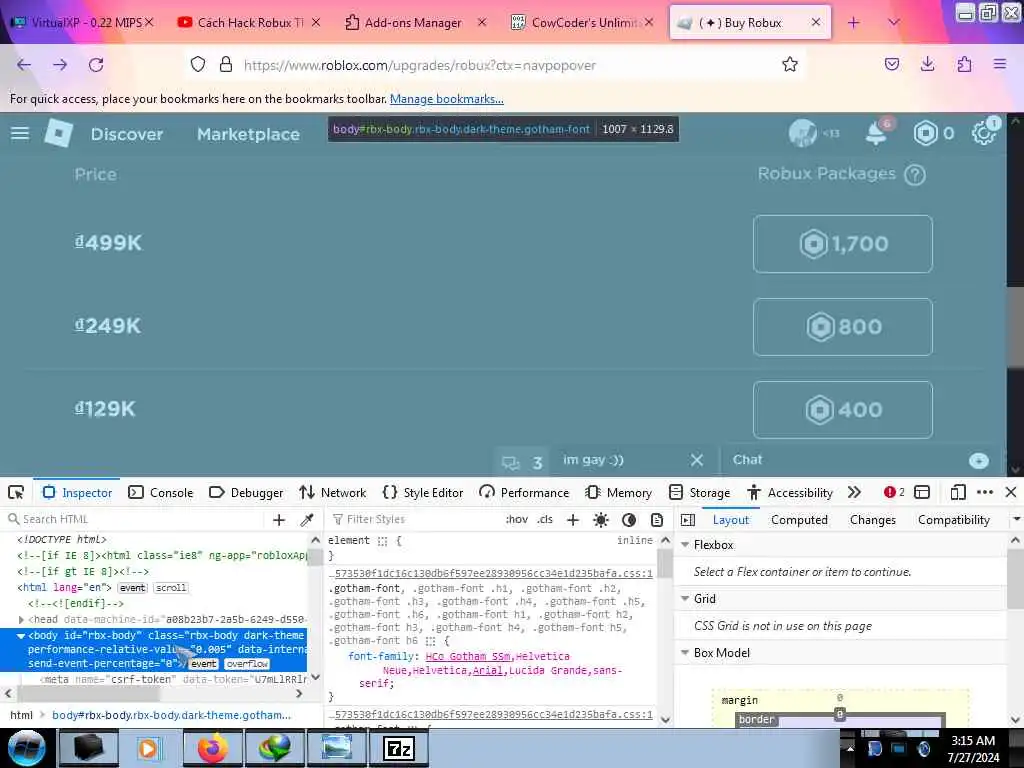The height and width of the screenshot is (768, 1024).
Task: List all browser tabs with the dropdown arrow
Action: tap(894, 22)
